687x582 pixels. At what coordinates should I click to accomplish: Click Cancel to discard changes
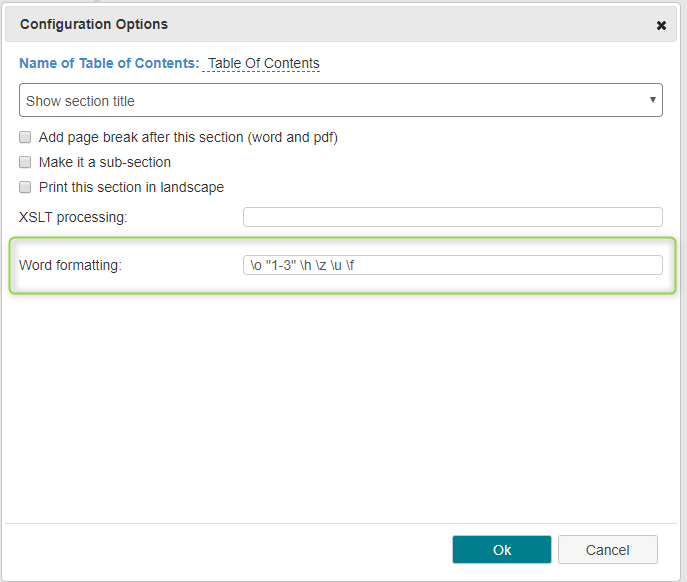coord(608,550)
